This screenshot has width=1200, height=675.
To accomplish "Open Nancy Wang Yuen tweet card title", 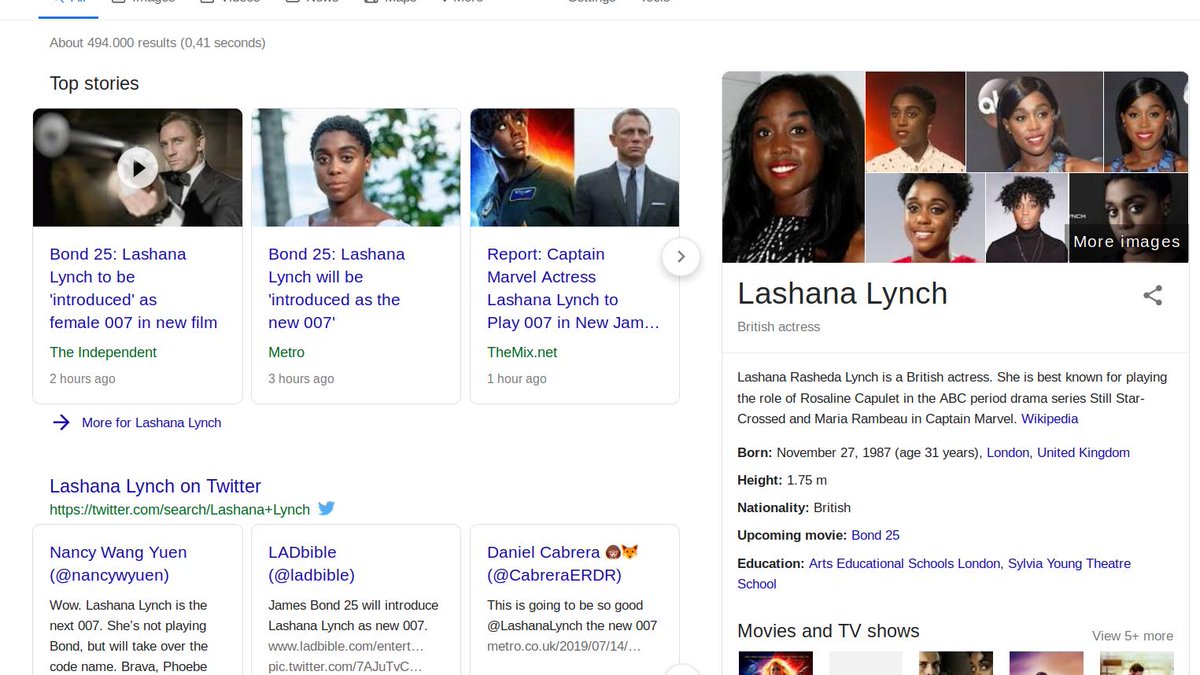I will 118,563.
